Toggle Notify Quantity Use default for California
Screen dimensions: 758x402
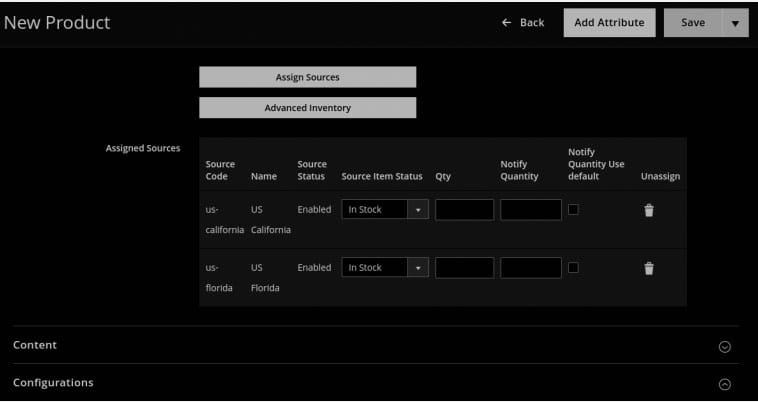click(573, 209)
